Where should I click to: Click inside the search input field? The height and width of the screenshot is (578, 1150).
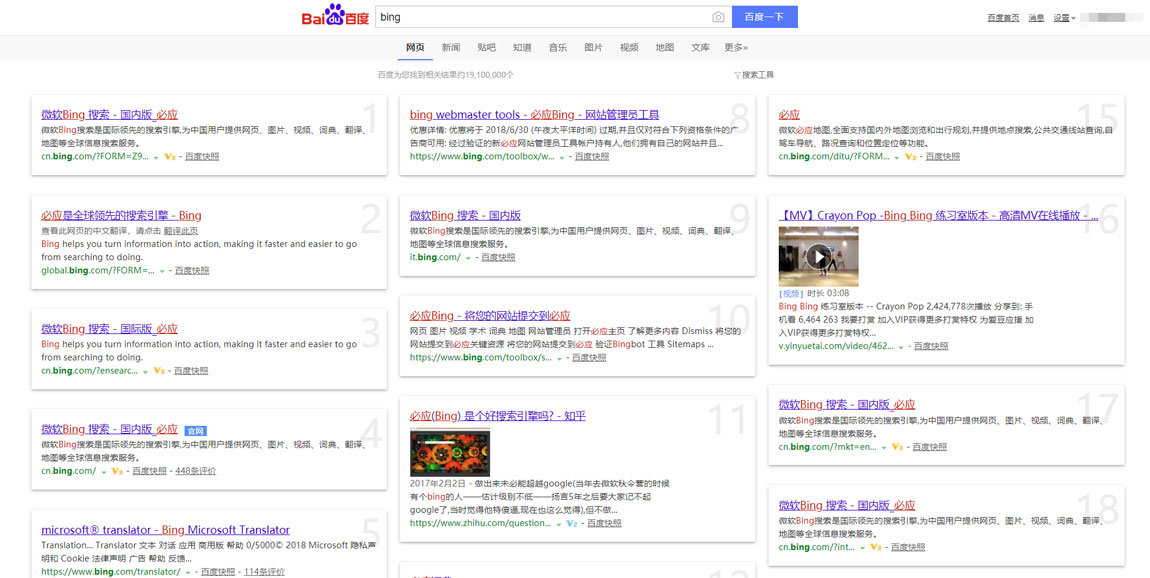point(500,16)
